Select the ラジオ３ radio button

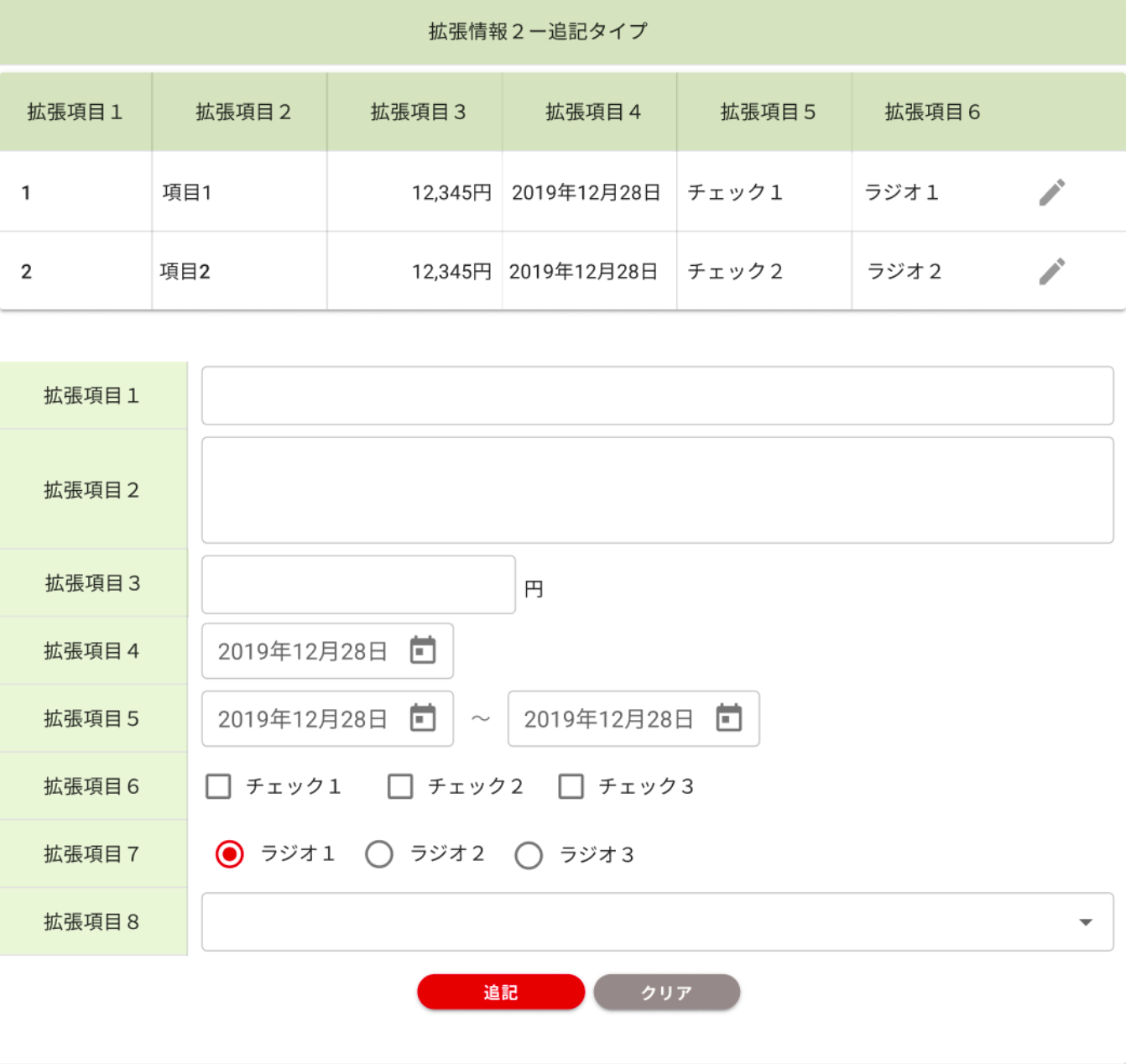click(x=529, y=855)
